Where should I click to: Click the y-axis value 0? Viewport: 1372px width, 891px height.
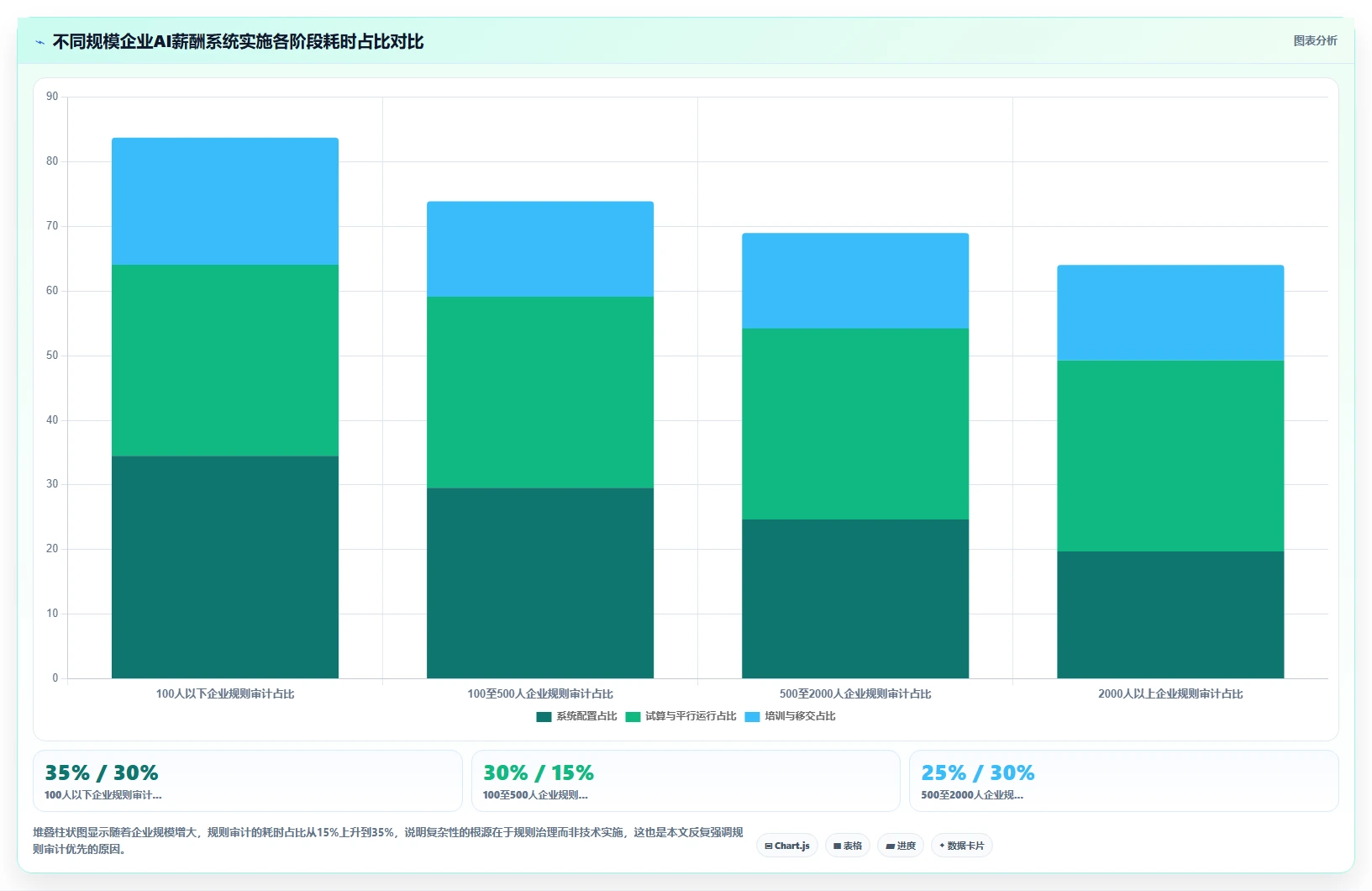[55, 678]
